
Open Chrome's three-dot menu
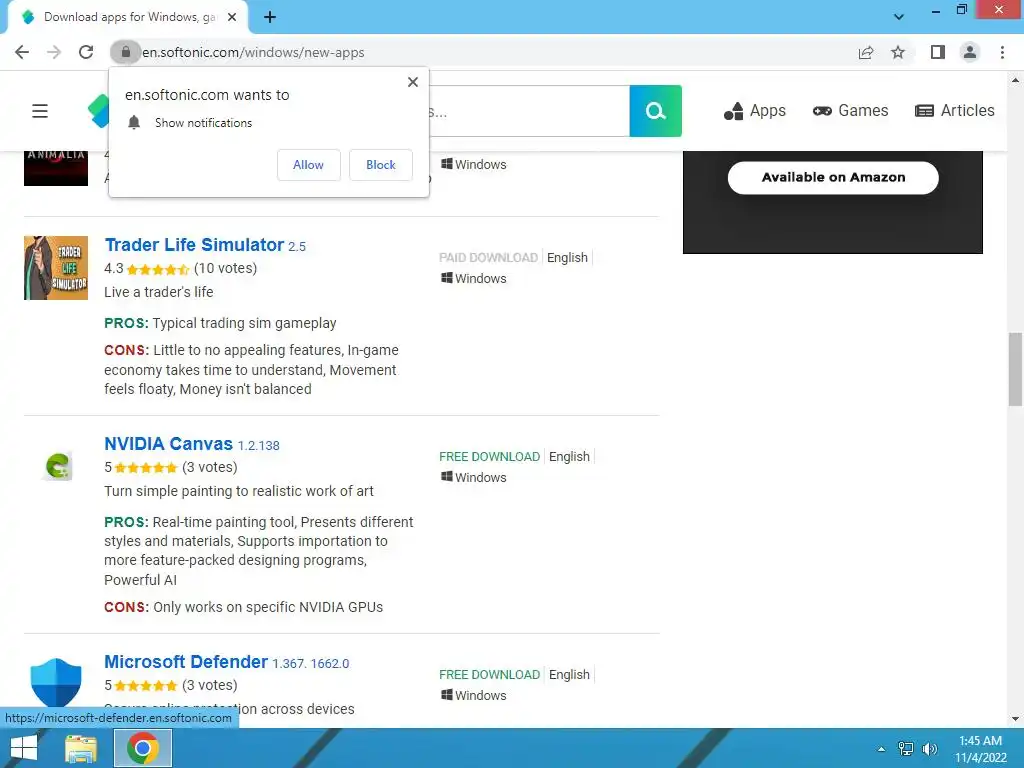pyautogui.click(x=1002, y=52)
